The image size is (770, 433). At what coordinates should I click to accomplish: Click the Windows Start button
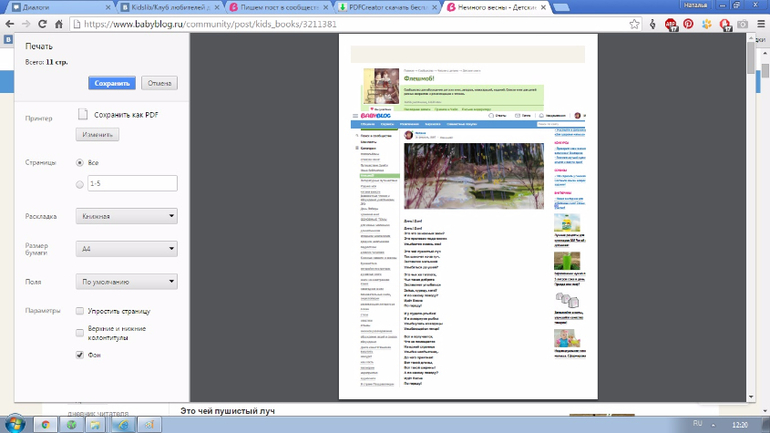click(x=14, y=424)
